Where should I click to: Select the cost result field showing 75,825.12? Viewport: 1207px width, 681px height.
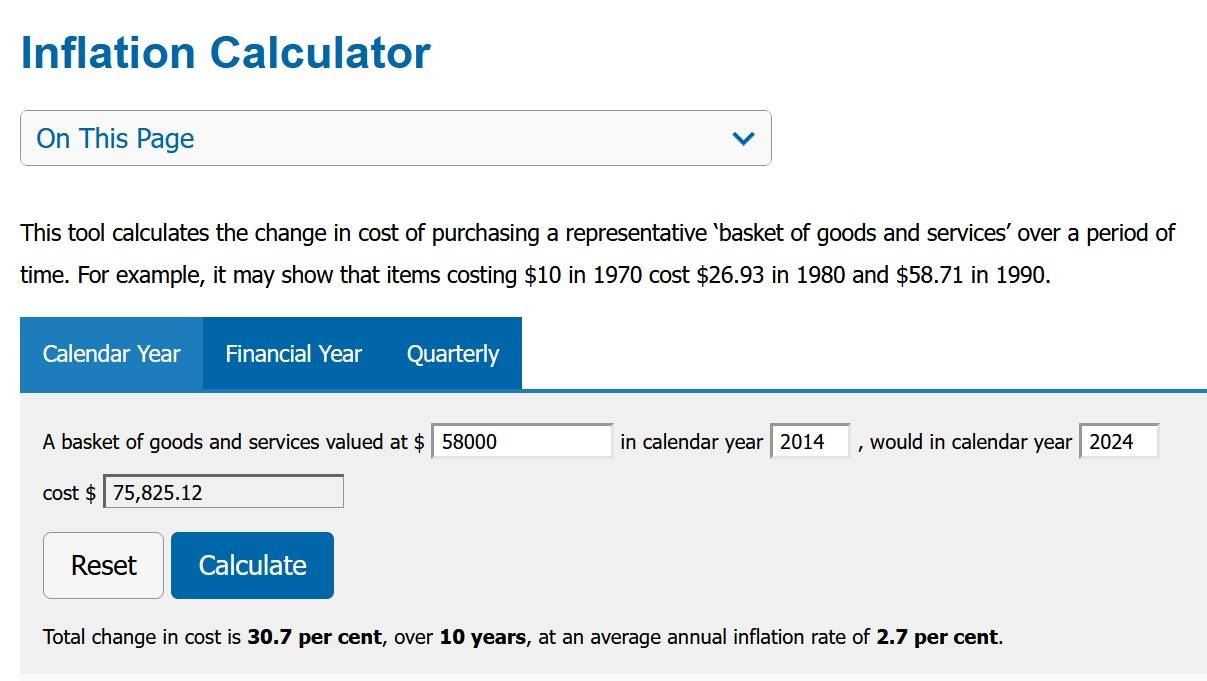[x=223, y=492]
